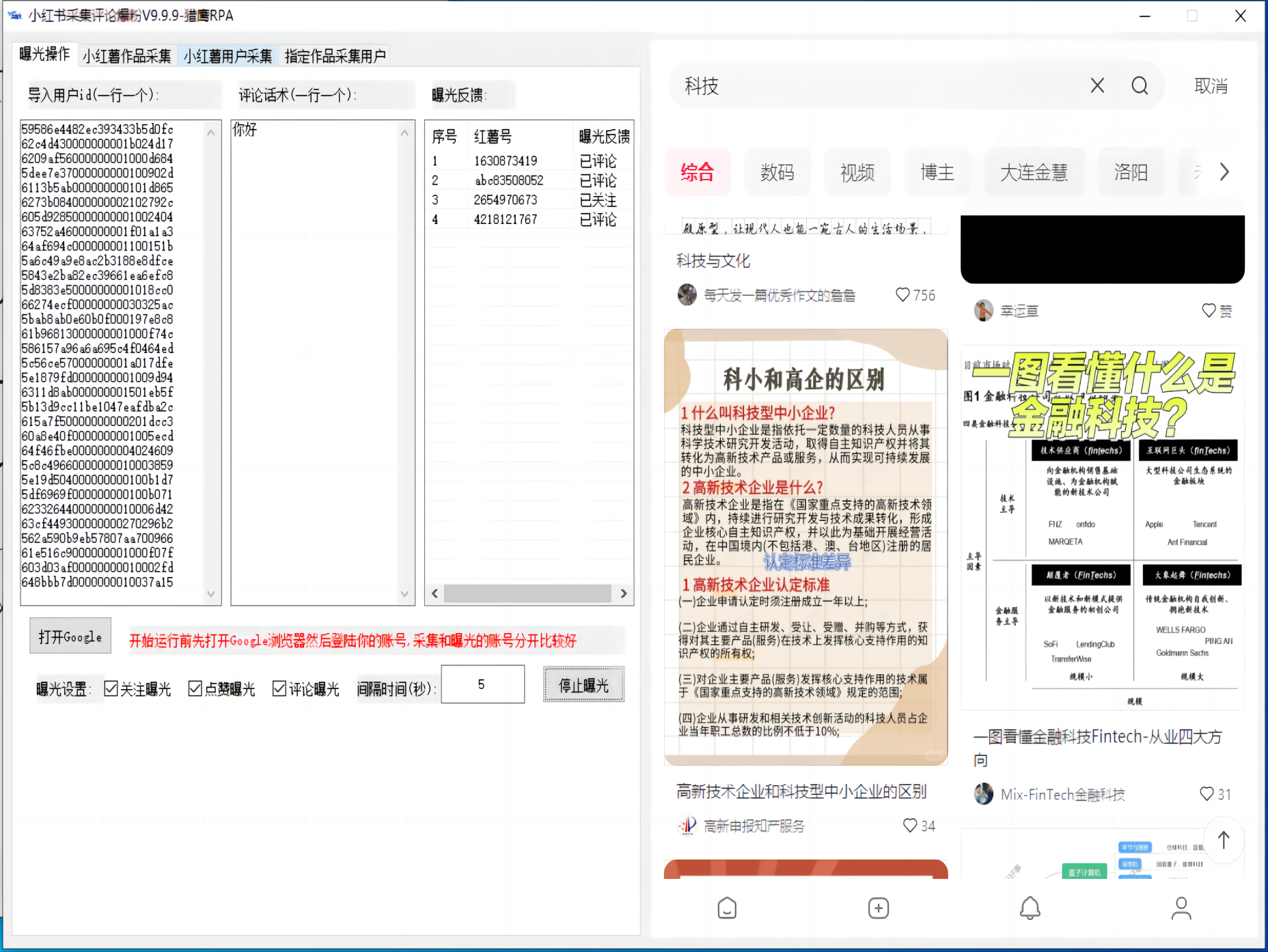Like the 科技与文化 post with 756 likes
The width and height of the screenshot is (1268, 952).
pos(902,295)
